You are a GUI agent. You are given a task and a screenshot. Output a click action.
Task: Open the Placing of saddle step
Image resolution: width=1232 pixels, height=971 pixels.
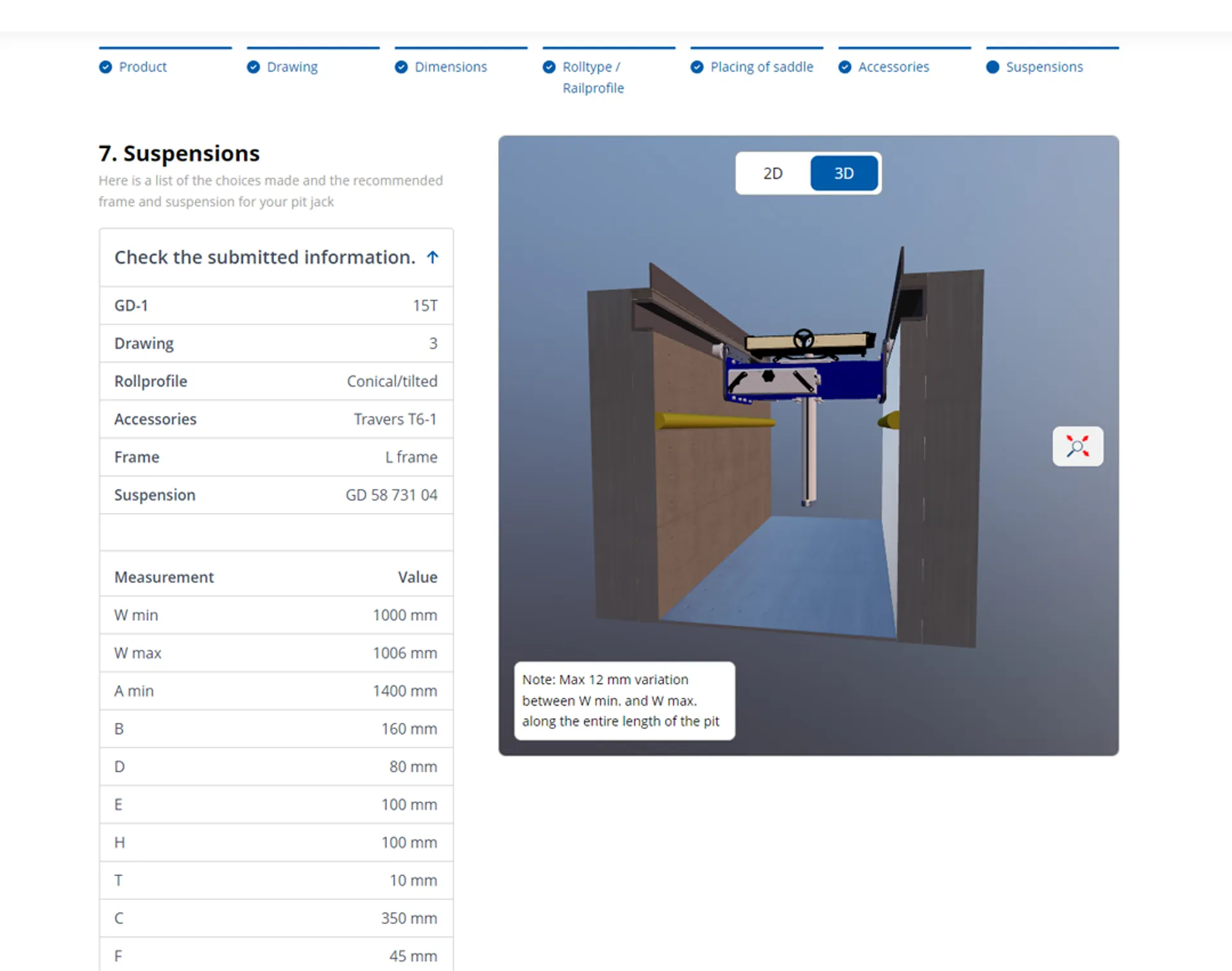coord(761,67)
